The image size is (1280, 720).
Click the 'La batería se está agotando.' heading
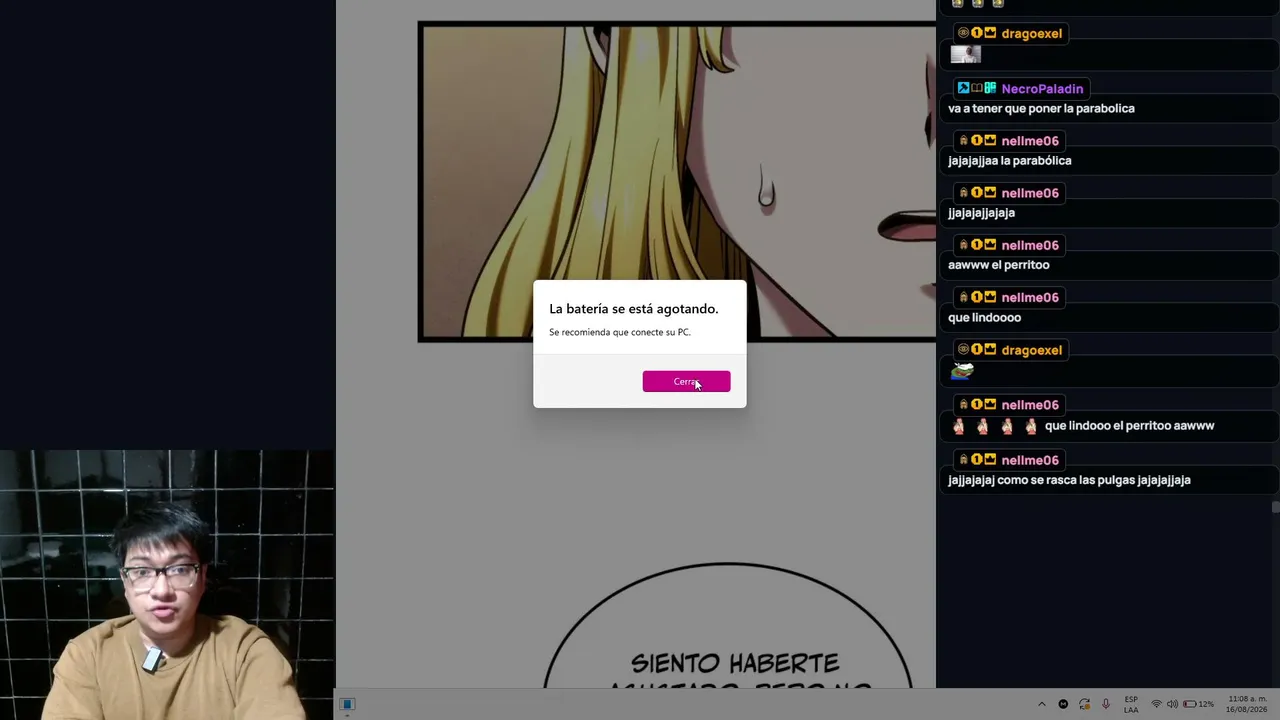pos(634,309)
